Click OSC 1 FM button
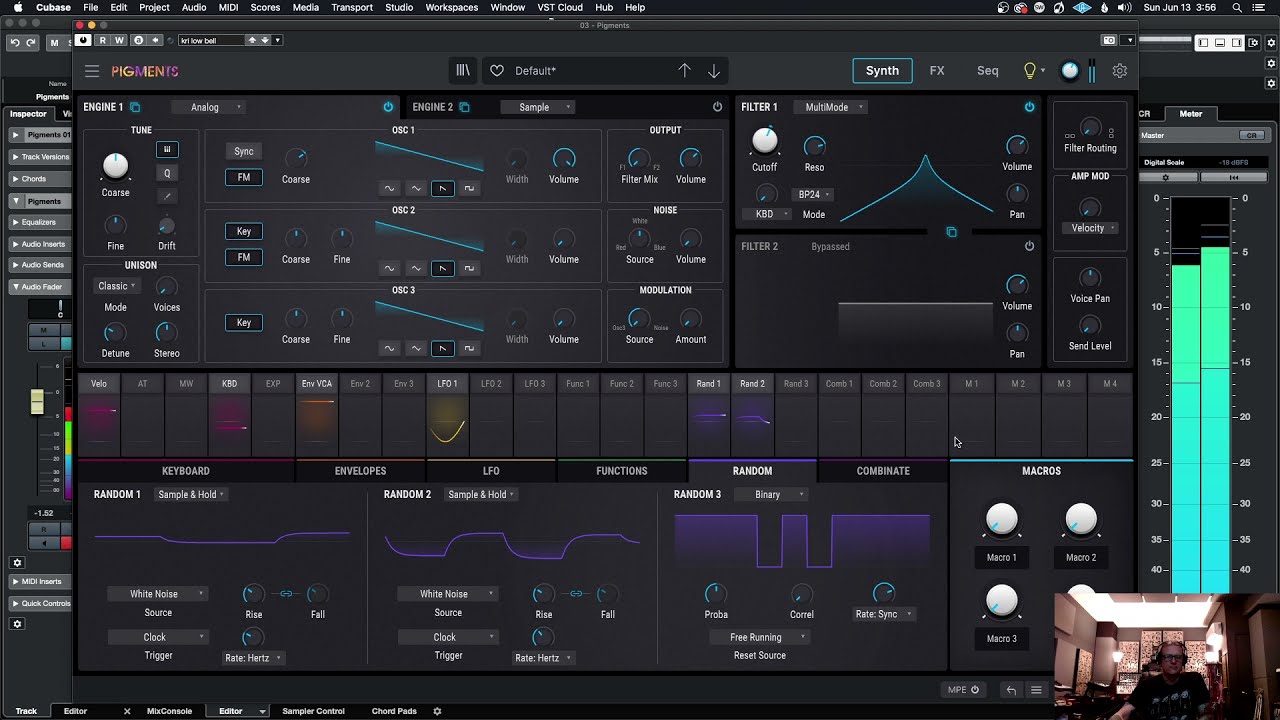The height and width of the screenshot is (720, 1280). click(x=244, y=177)
